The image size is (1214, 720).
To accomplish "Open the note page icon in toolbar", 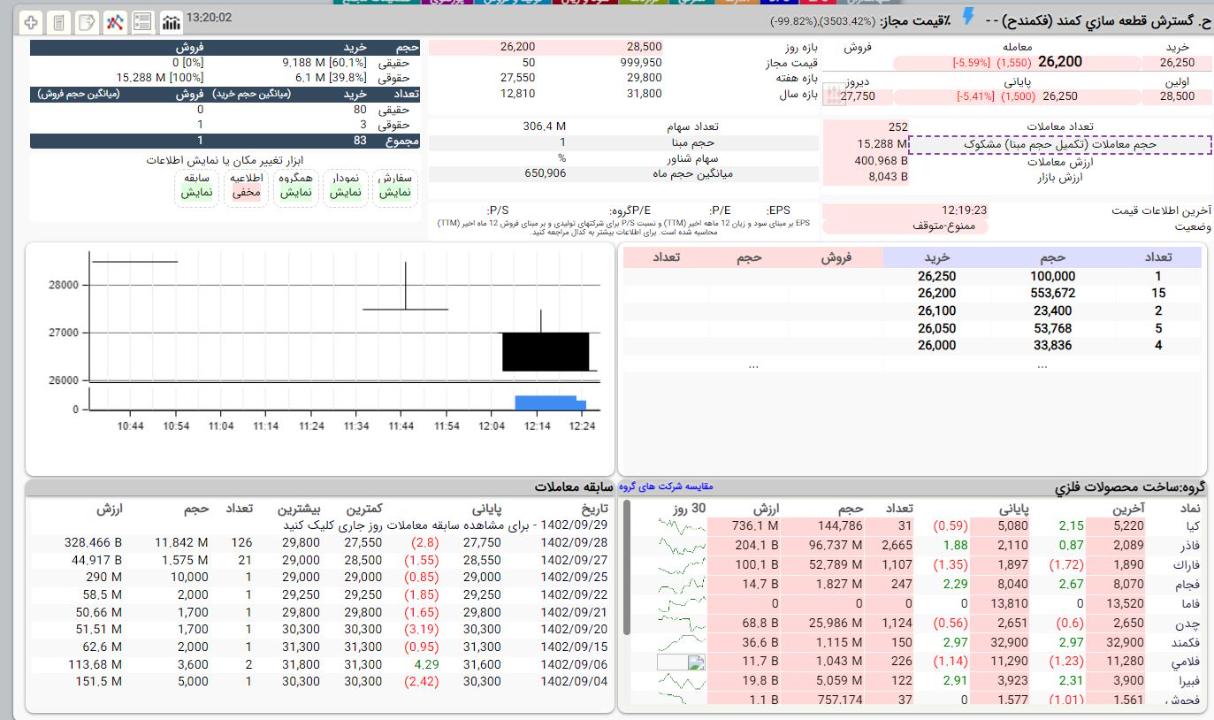I will [x=86, y=21].
